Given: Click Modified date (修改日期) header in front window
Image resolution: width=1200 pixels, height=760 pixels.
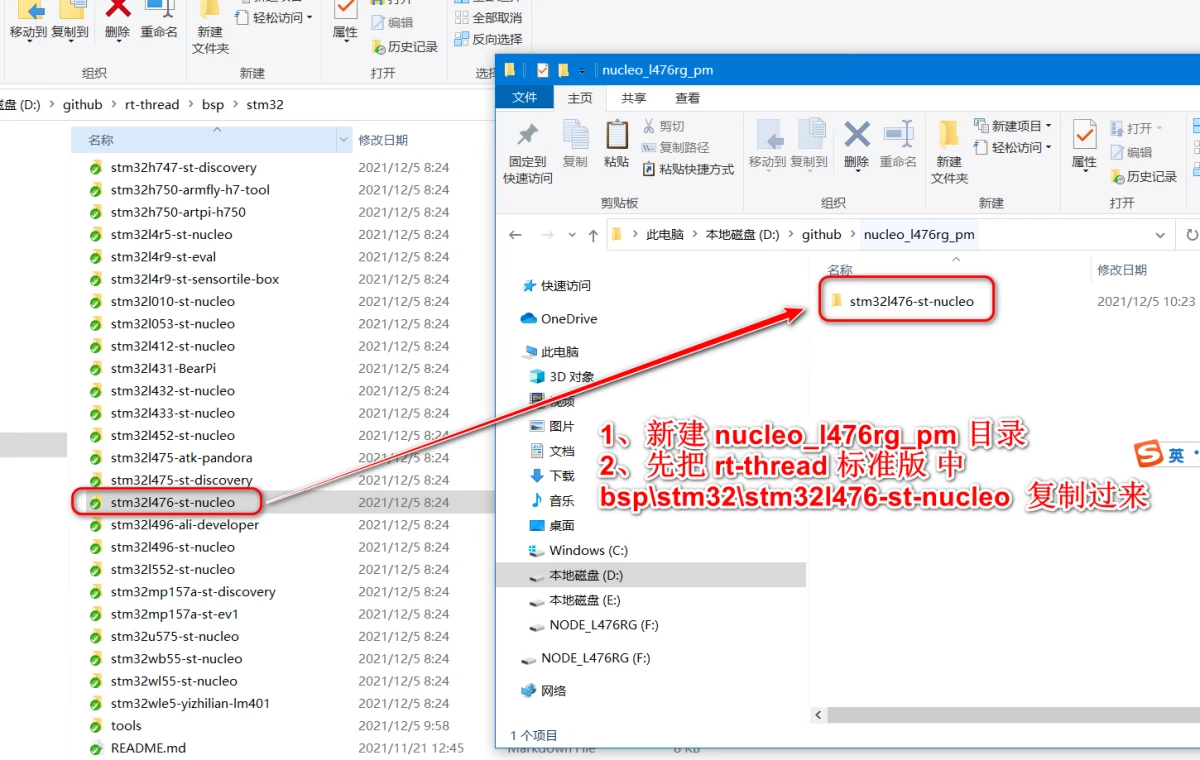Looking at the screenshot, I should (1121, 270).
